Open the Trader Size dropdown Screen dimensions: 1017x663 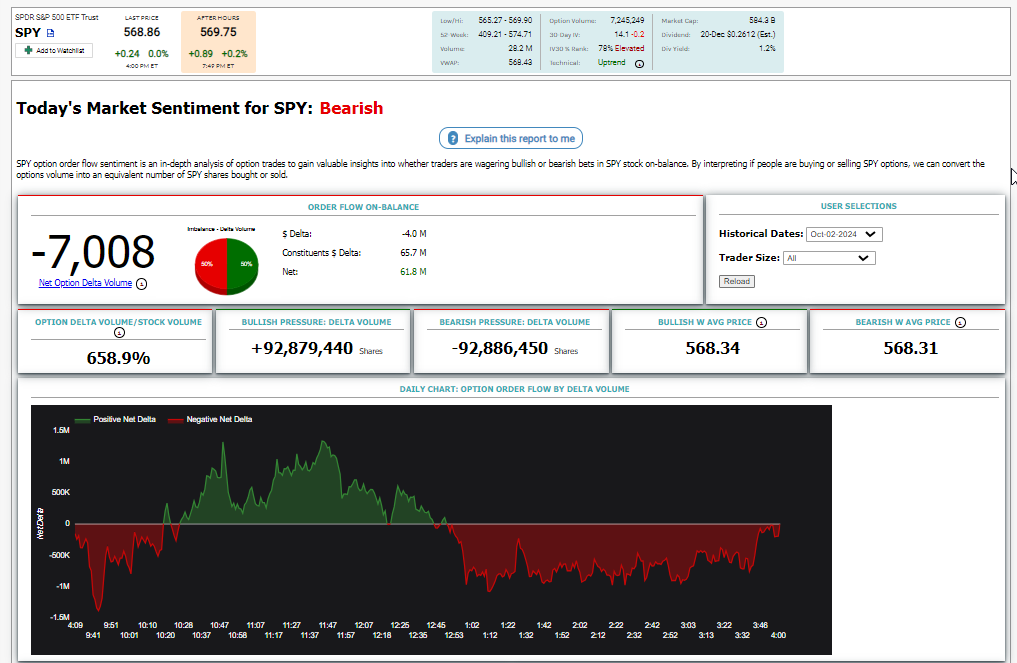point(829,258)
